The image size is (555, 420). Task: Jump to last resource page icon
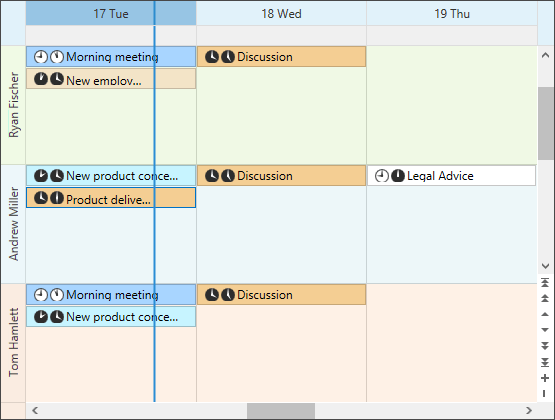click(545, 362)
